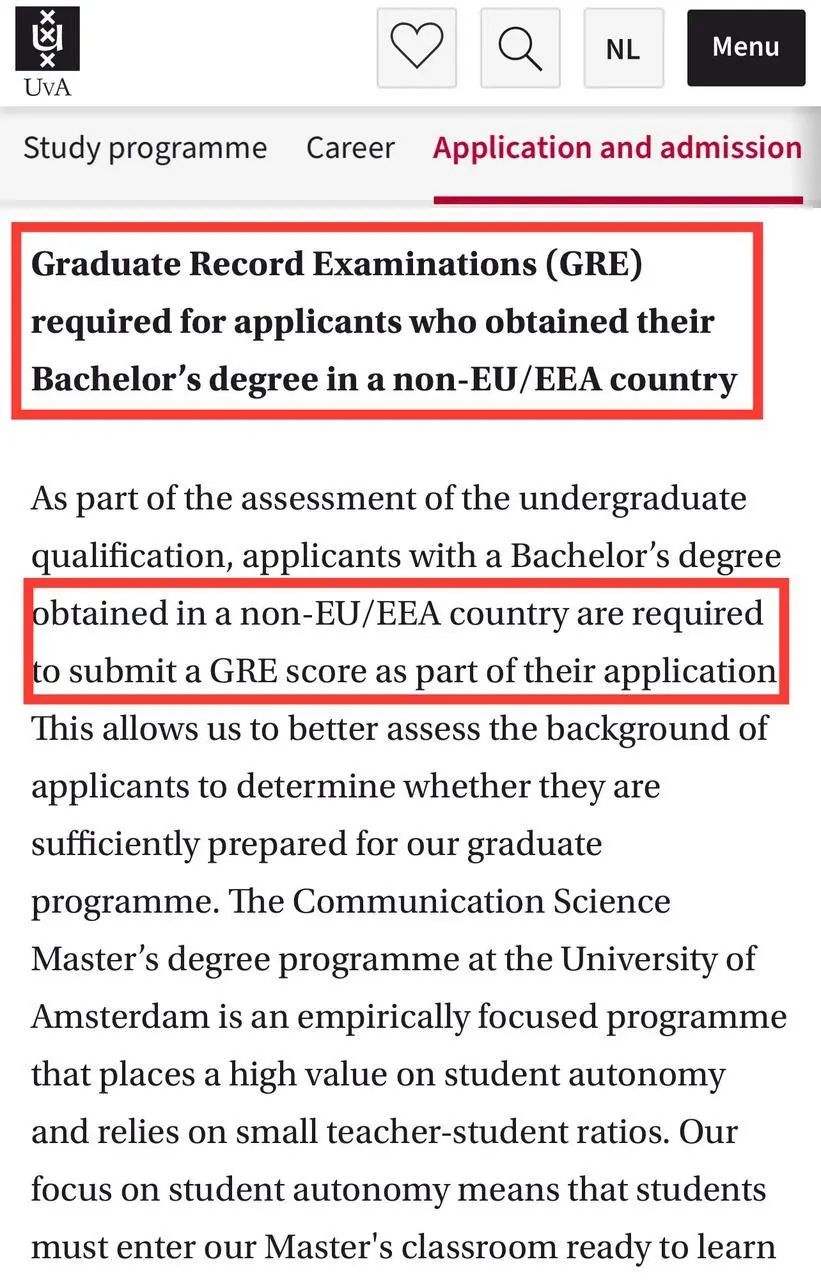Image resolution: width=821 pixels, height=1280 pixels.
Task: Click the UvA crest logo
Action: (x=48, y=38)
